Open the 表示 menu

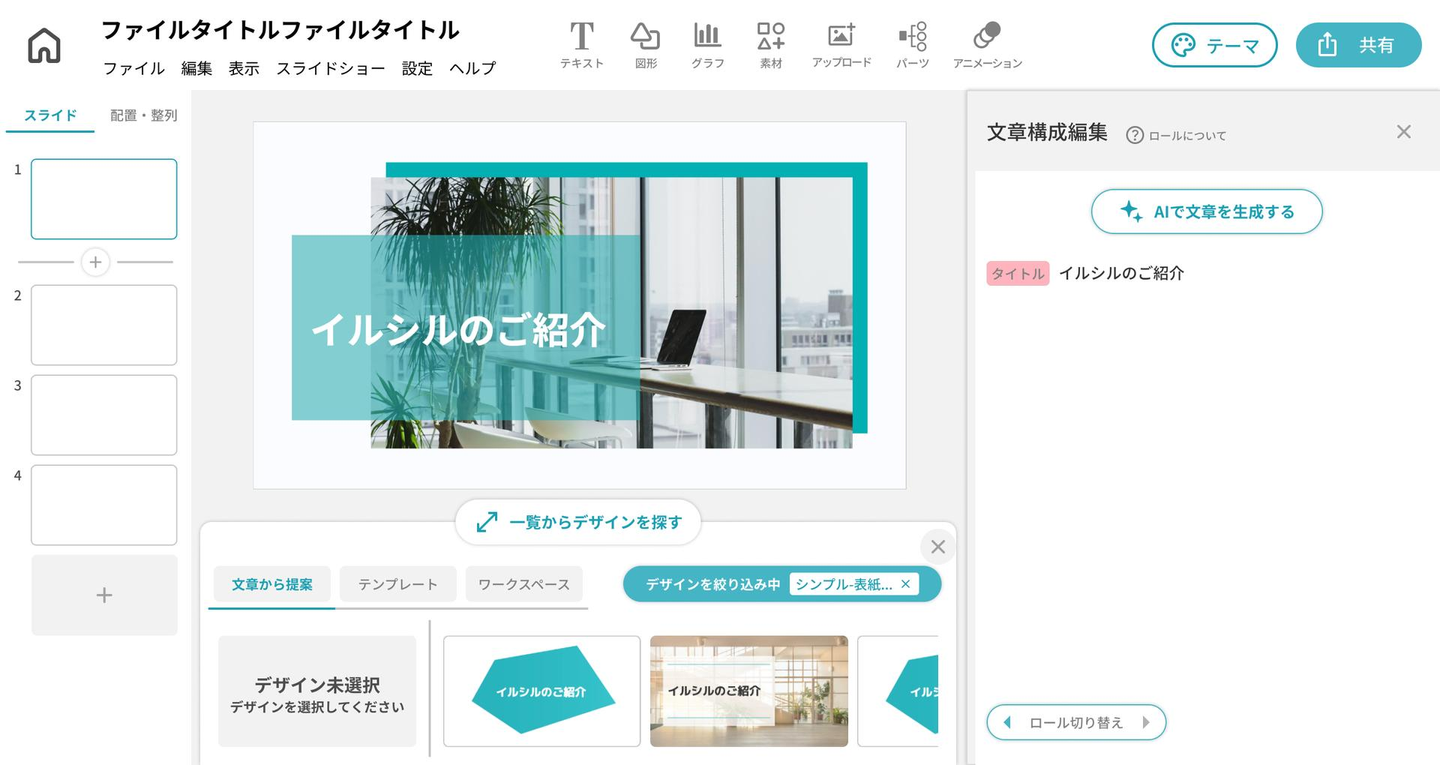[x=244, y=68]
